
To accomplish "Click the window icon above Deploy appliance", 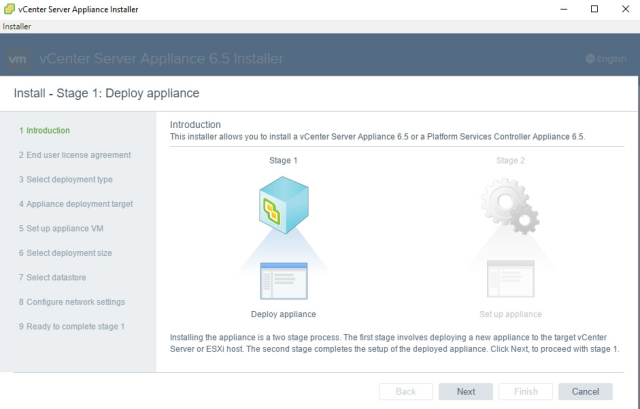I will 284,281.
